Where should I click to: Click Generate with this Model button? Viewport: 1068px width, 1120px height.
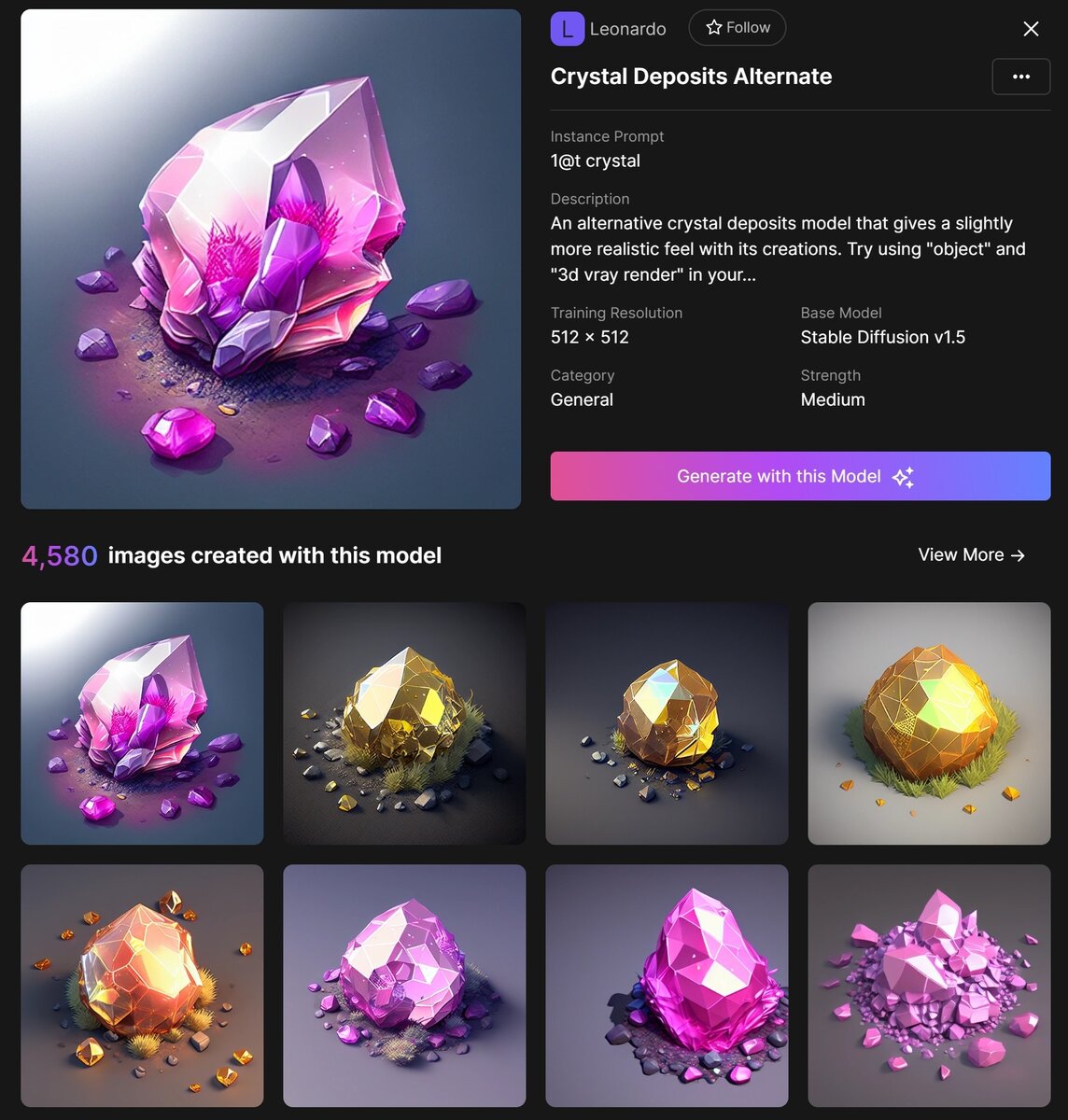point(800,476)
